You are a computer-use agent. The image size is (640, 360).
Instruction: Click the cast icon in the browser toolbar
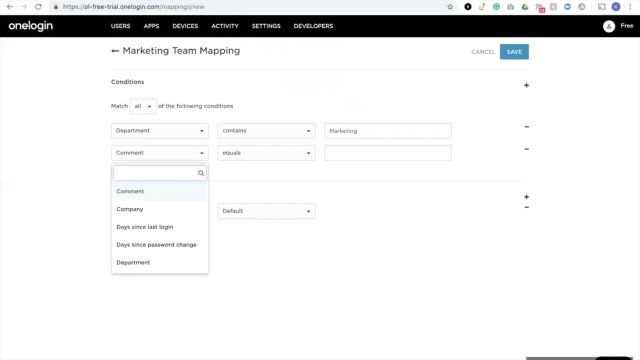[602, 7]
